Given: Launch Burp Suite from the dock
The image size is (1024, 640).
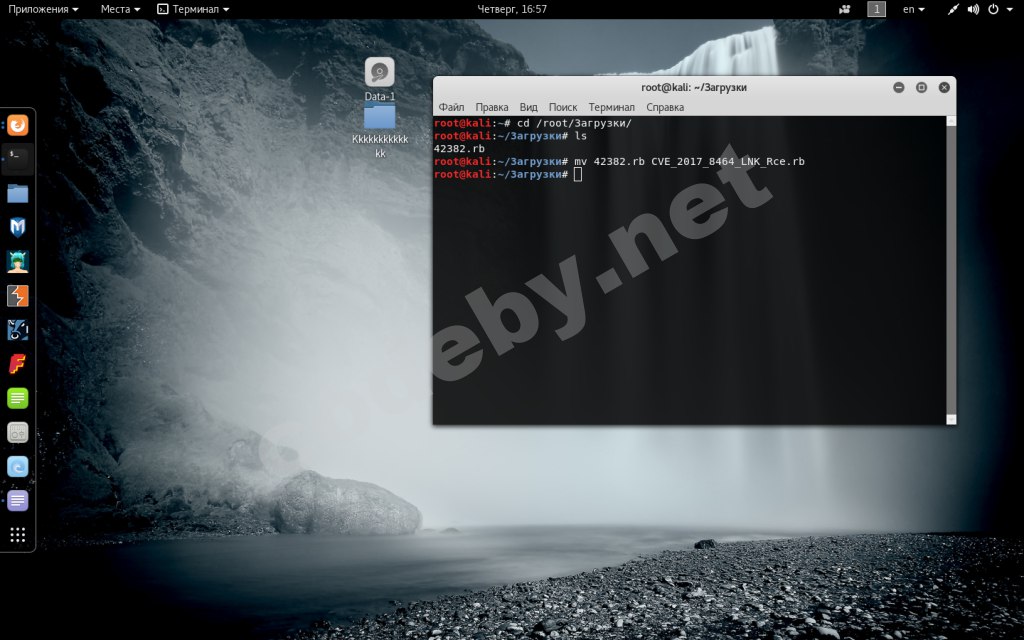Looking at the screenshot, I should click(x=18, y=296).
